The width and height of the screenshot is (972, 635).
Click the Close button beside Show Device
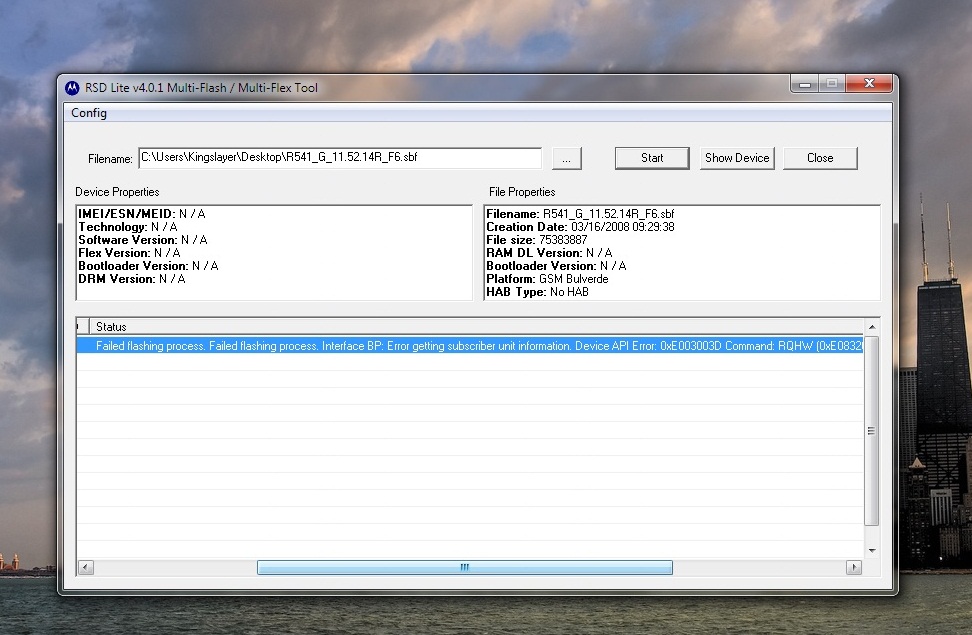click(820, 158)
